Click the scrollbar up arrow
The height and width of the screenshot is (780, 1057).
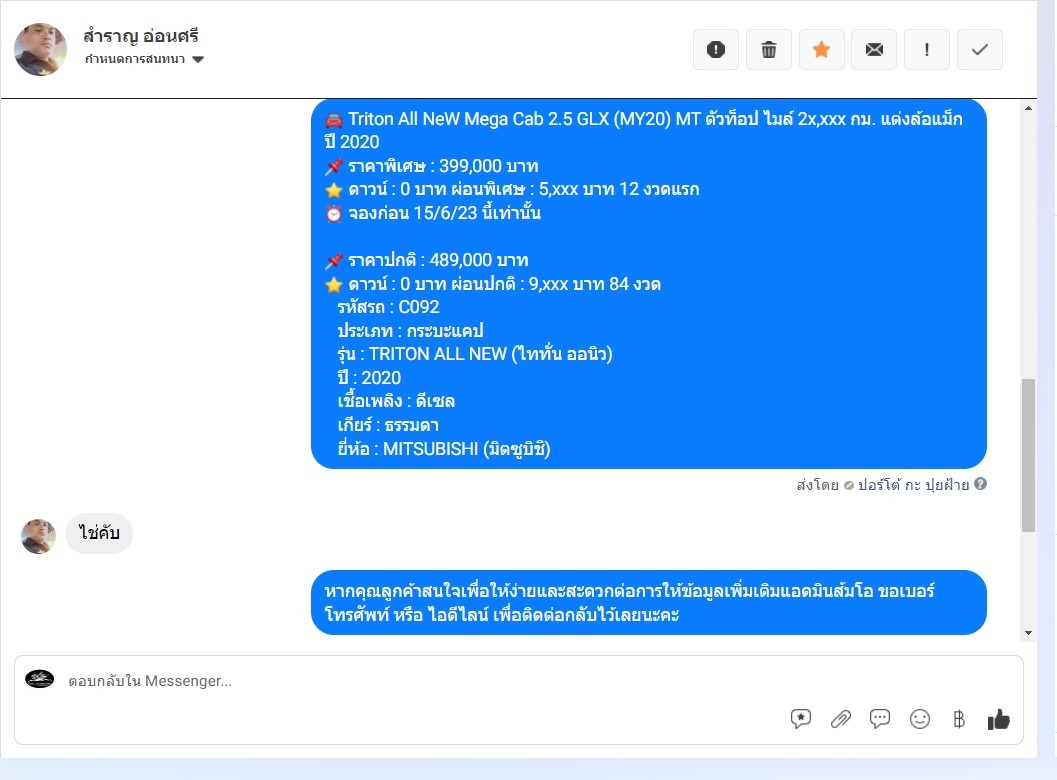point(1028,108)
